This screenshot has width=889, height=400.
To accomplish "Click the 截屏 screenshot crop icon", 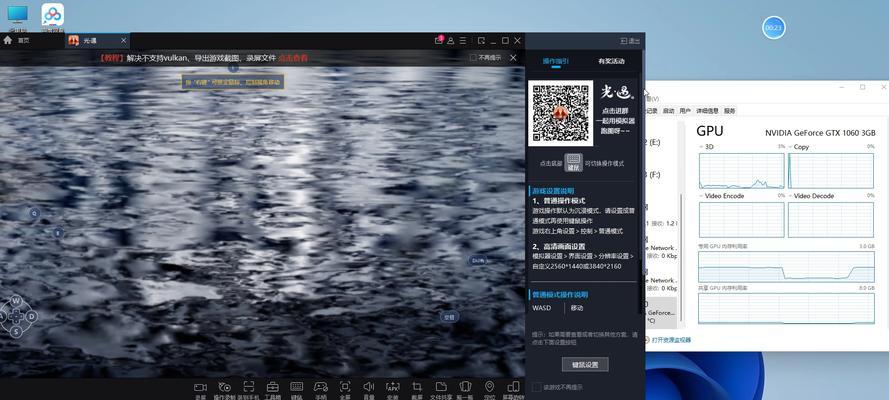I will coord(417,387).
